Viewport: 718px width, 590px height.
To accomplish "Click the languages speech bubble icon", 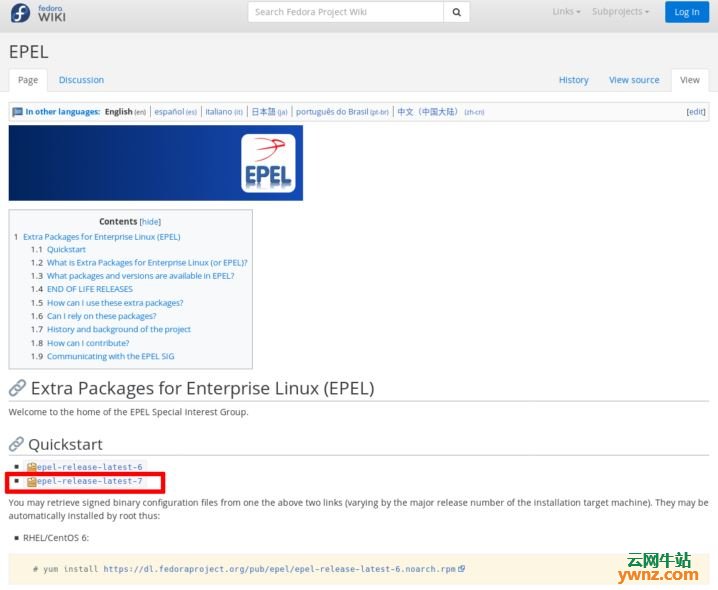I will click(17, 112).
